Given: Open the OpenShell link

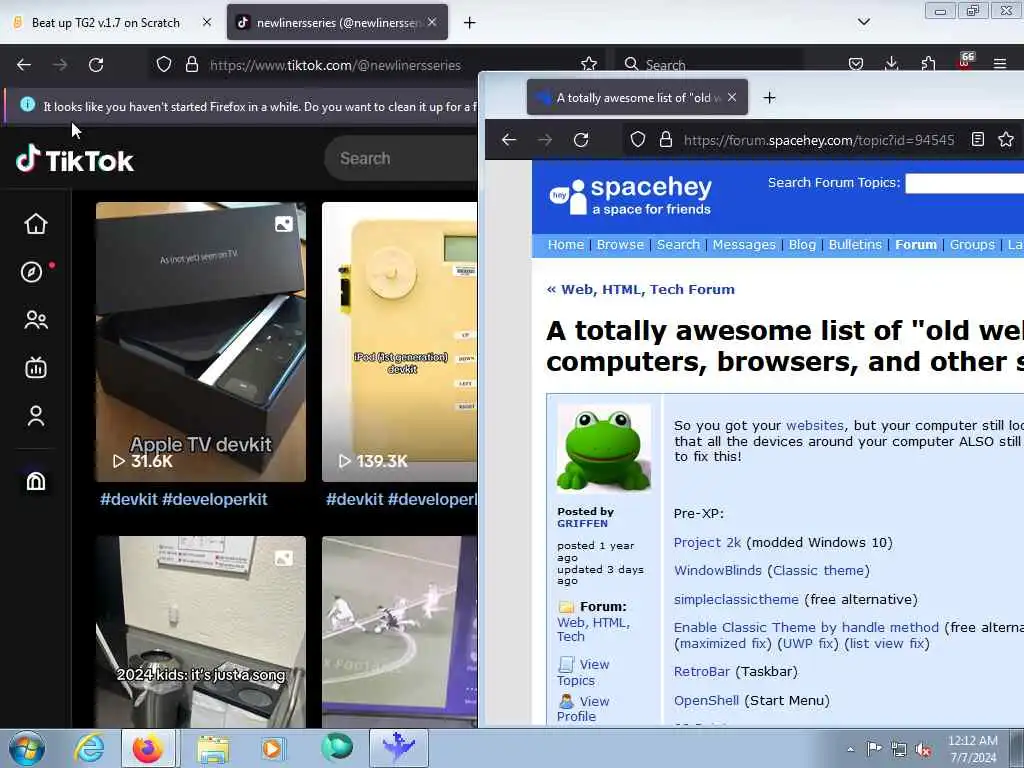Looking at the screenshot, I should click(x=706, y=701).
